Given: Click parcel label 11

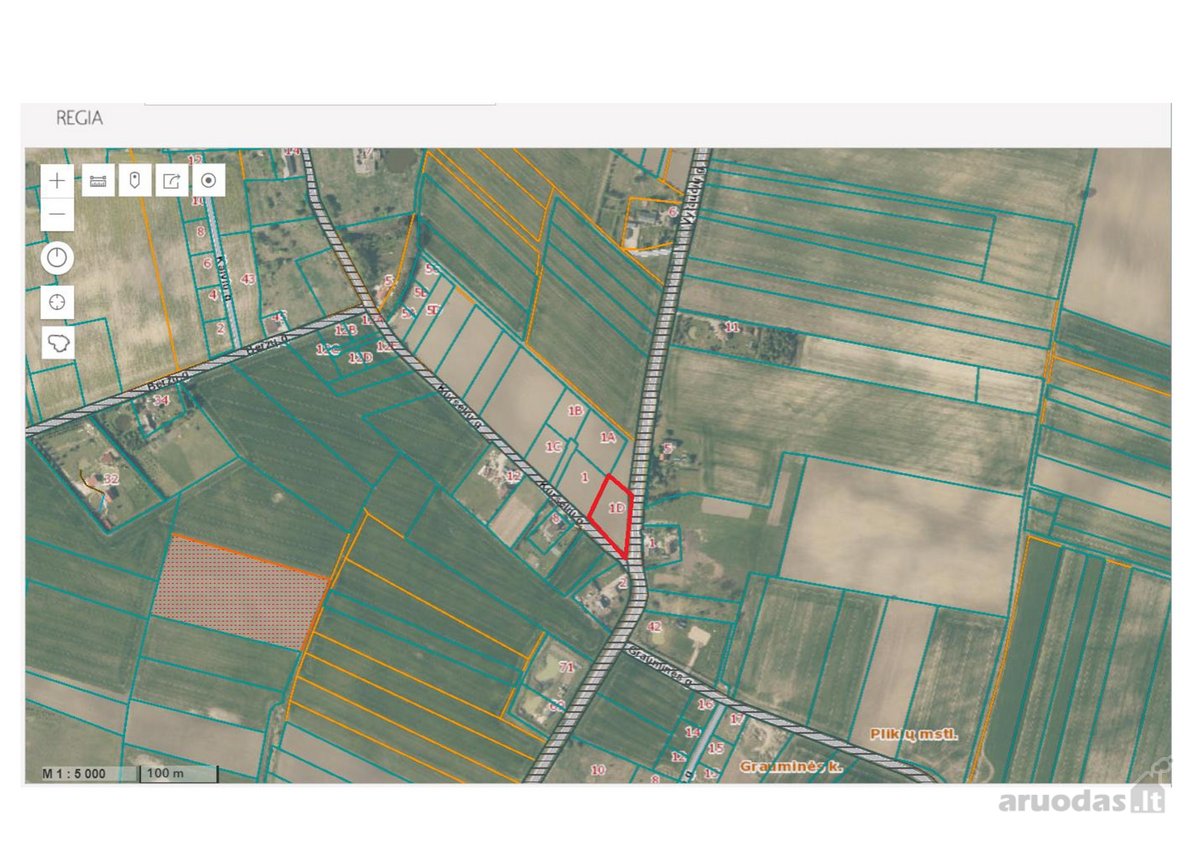Looking at the screenshot, I should (x=732, y=327).
